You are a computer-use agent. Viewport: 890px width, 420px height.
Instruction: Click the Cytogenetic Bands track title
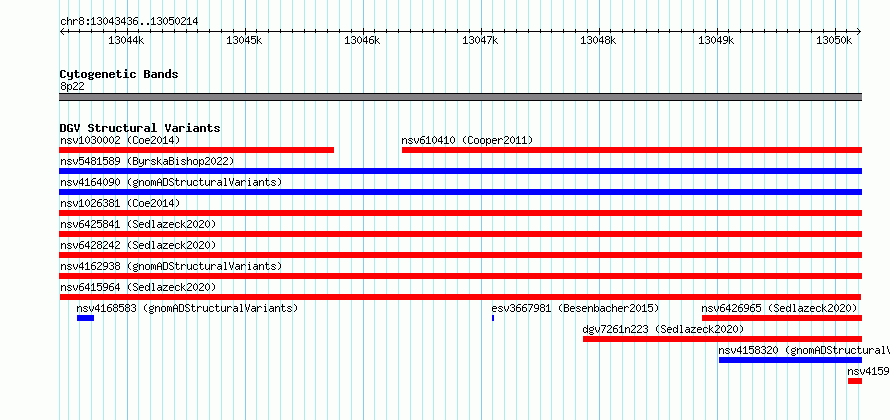119,74
